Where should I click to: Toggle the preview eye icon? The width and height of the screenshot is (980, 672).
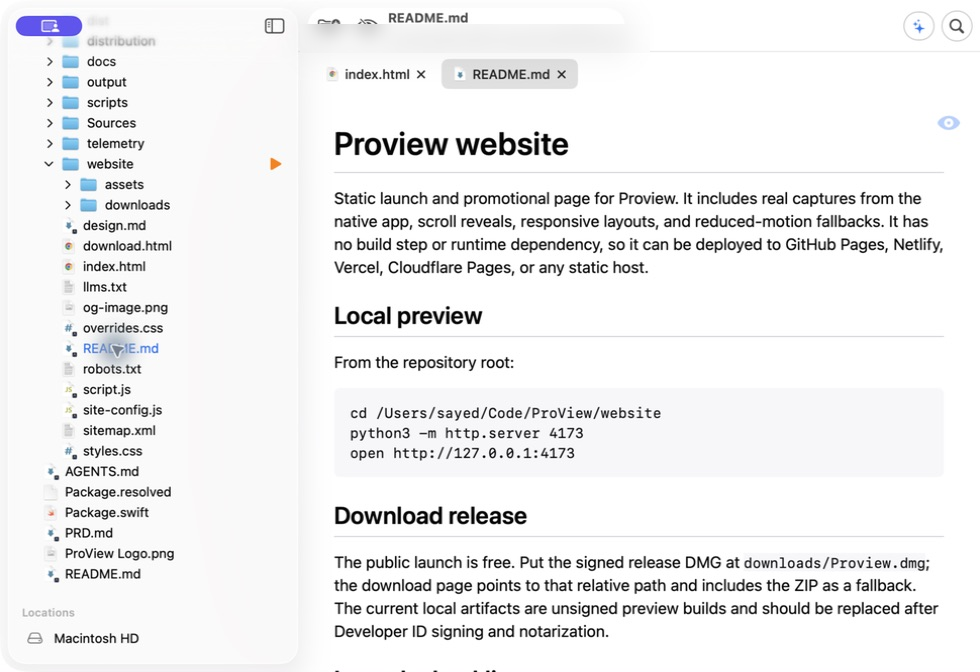click(948, 123)
